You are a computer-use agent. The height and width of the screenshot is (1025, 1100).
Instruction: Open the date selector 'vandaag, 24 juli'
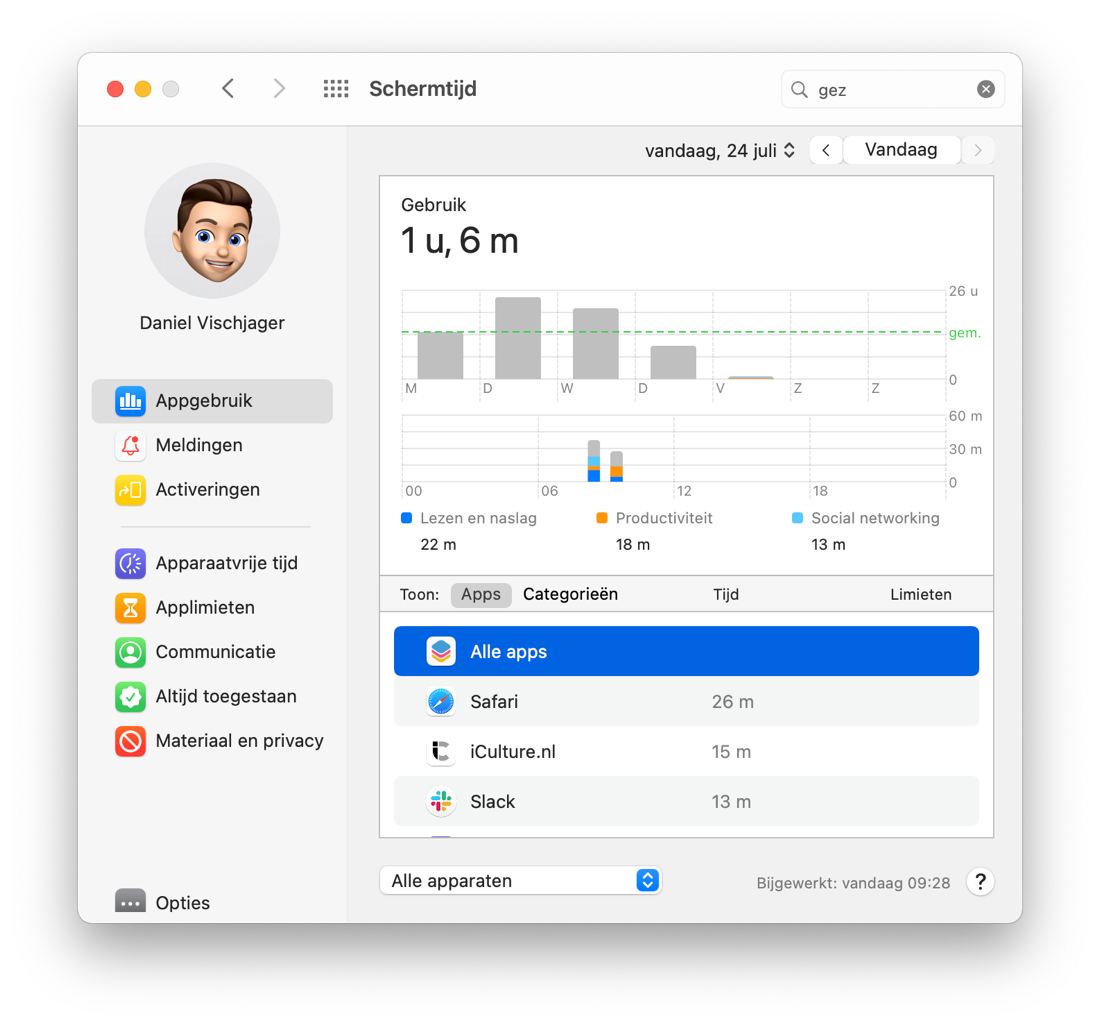[720, 151]
